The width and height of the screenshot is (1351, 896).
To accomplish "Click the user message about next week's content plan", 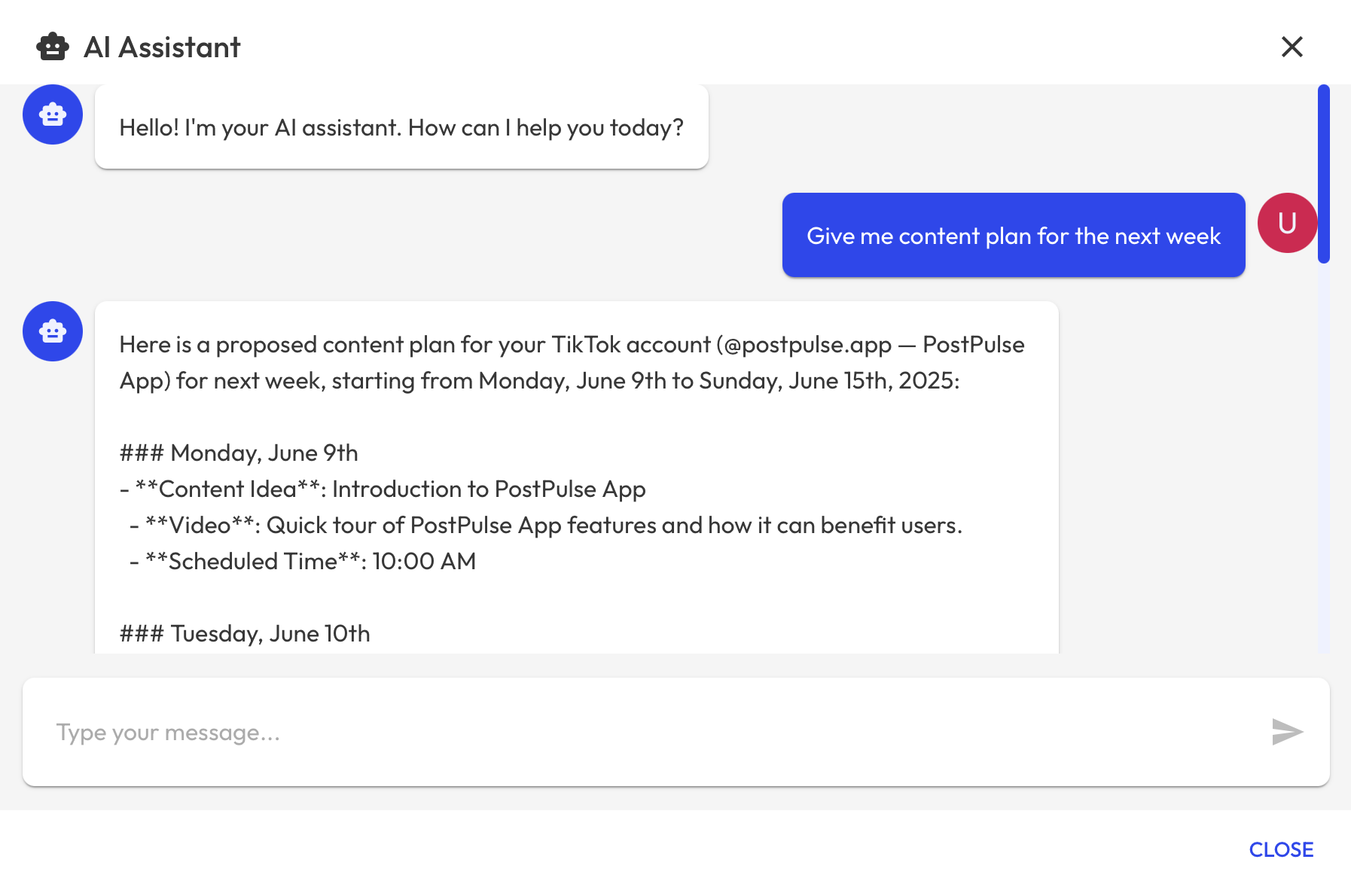I will click(x=1013, y=236).
